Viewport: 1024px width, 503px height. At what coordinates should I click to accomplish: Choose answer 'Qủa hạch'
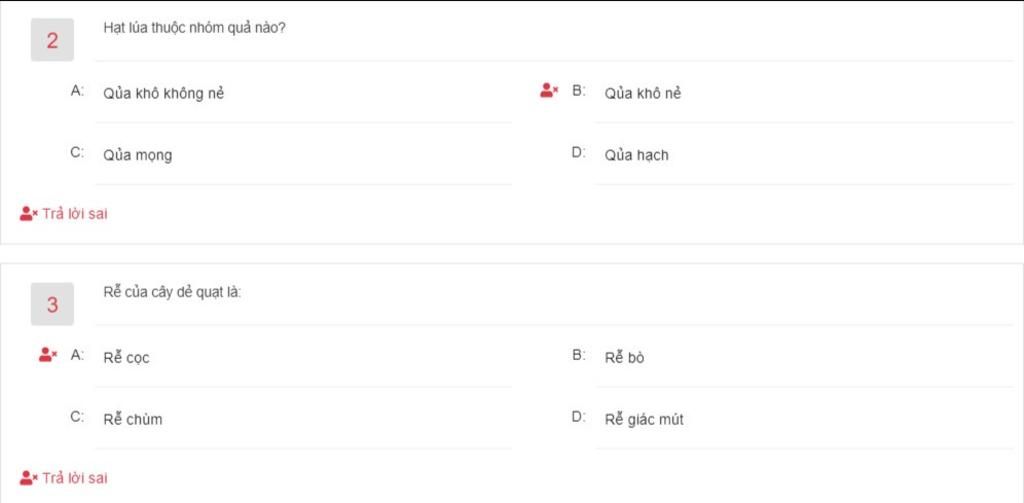[x=637, y=155]
